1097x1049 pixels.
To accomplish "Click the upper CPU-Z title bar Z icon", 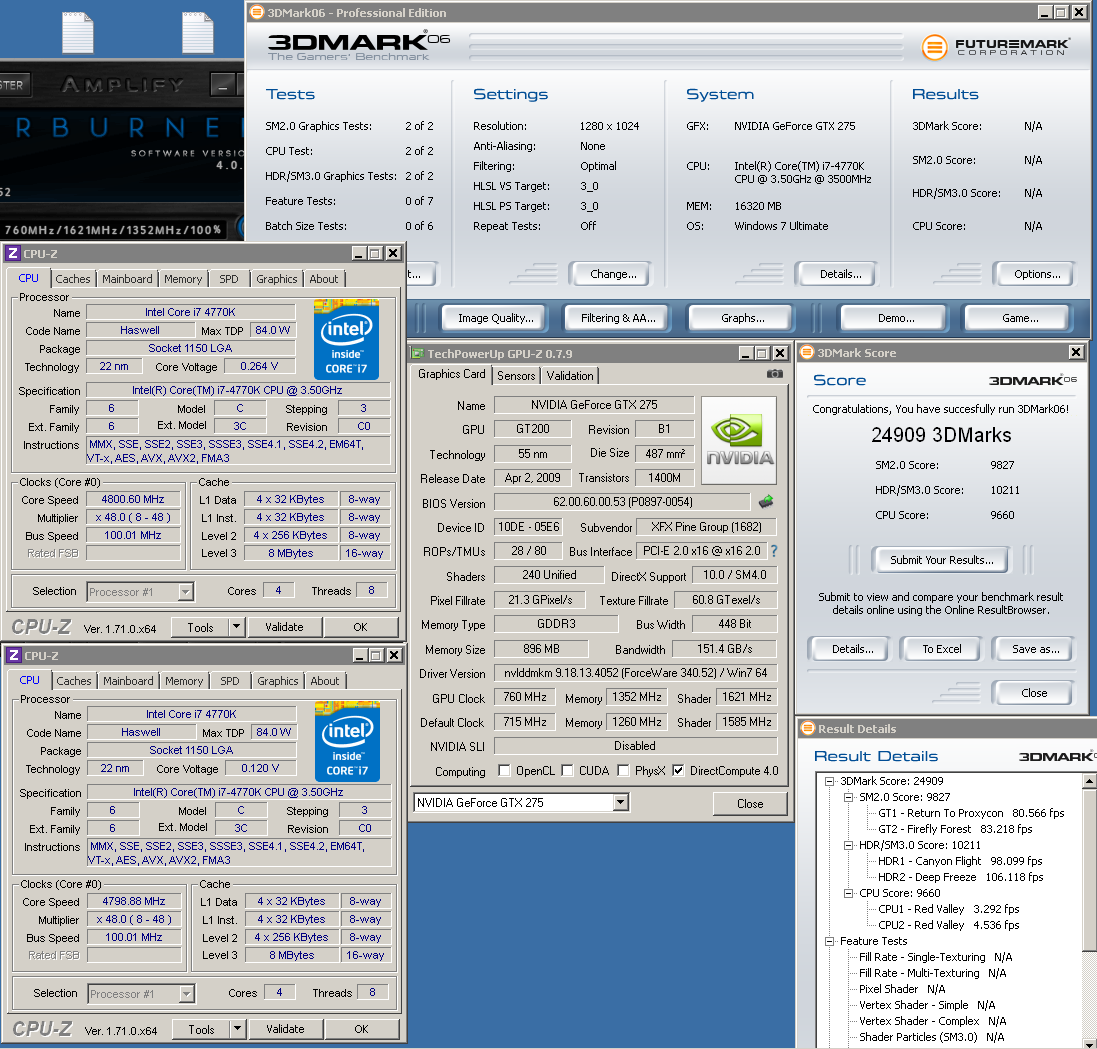I will 13,253.
